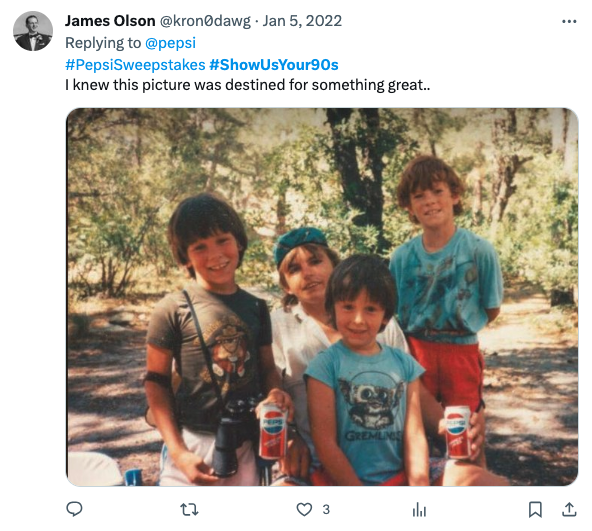Viewport: 592px width, 531px height.
Task: View tweet analytics bar chart icon
Action: click(x=419, y=509)
